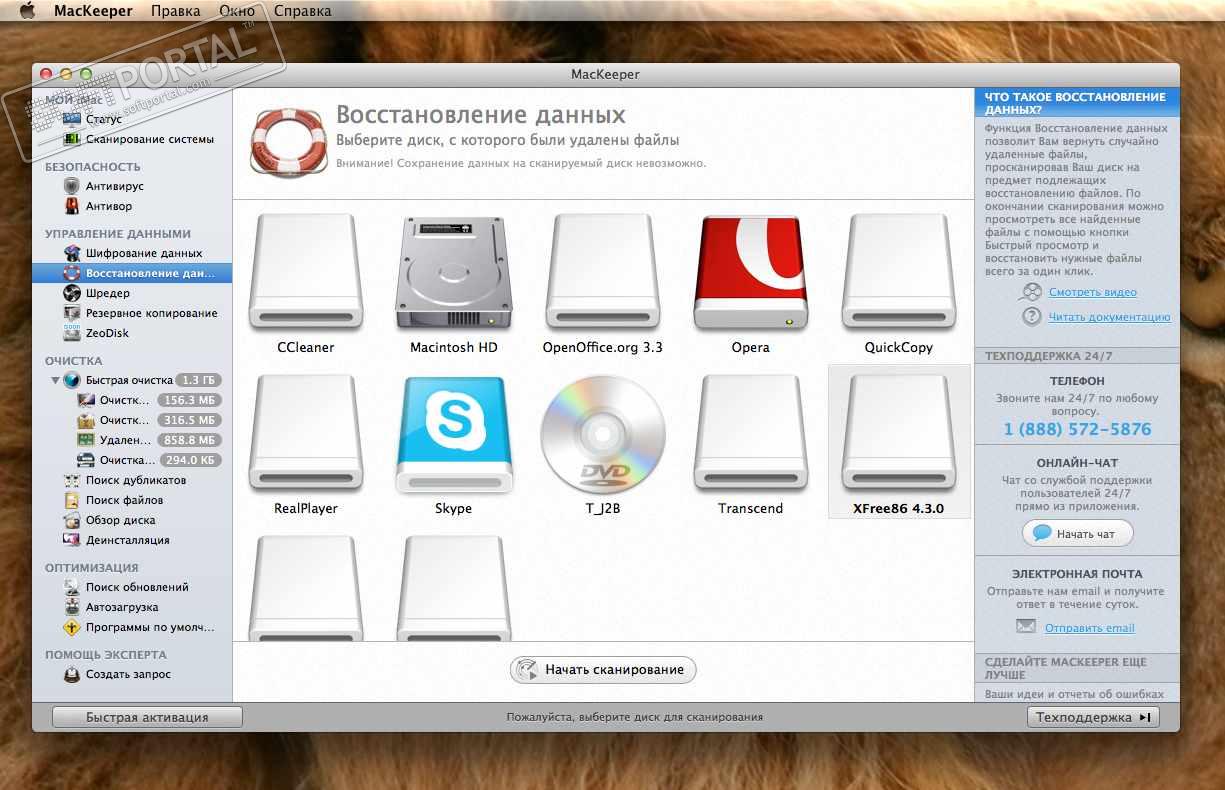
Task: Open the Справка menu
Action: 302,11
